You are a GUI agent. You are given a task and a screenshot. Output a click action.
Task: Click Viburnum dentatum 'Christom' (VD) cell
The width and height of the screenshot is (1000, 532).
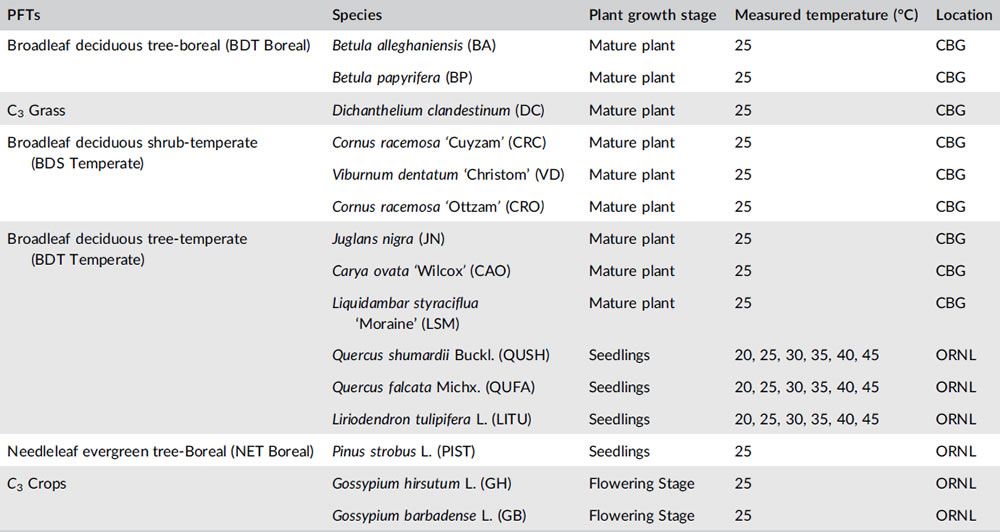448,175
